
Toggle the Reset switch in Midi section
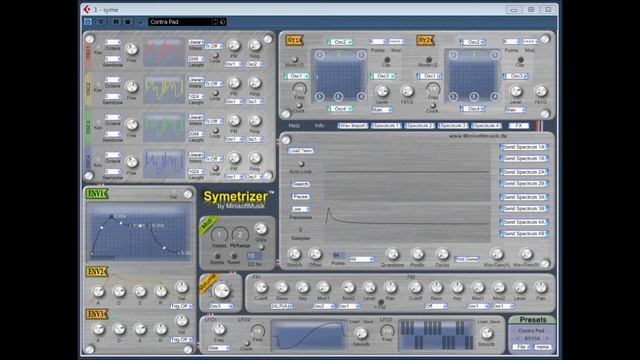pyautogui.click(x=234, y=257)
